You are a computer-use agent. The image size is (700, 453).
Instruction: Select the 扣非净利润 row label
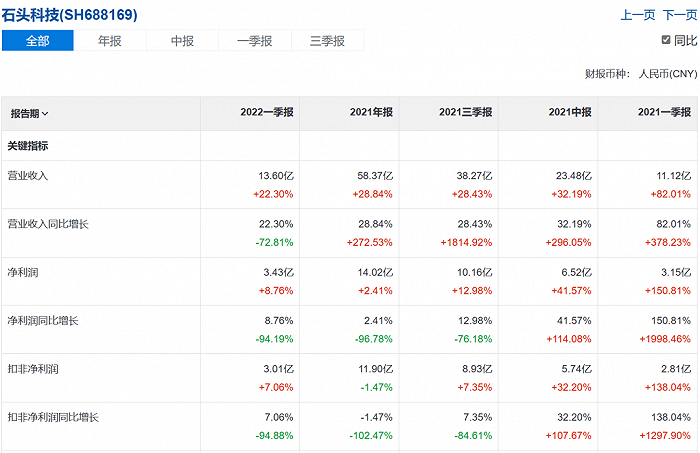pyautogui.click(x=33, y=369)
